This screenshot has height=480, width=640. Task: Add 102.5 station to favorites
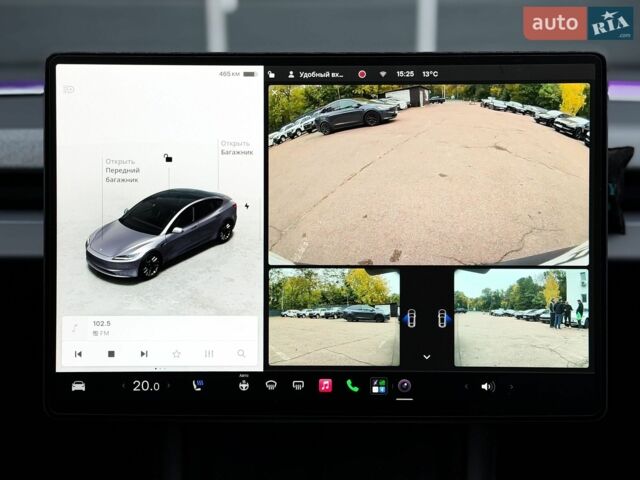point(176,354)
